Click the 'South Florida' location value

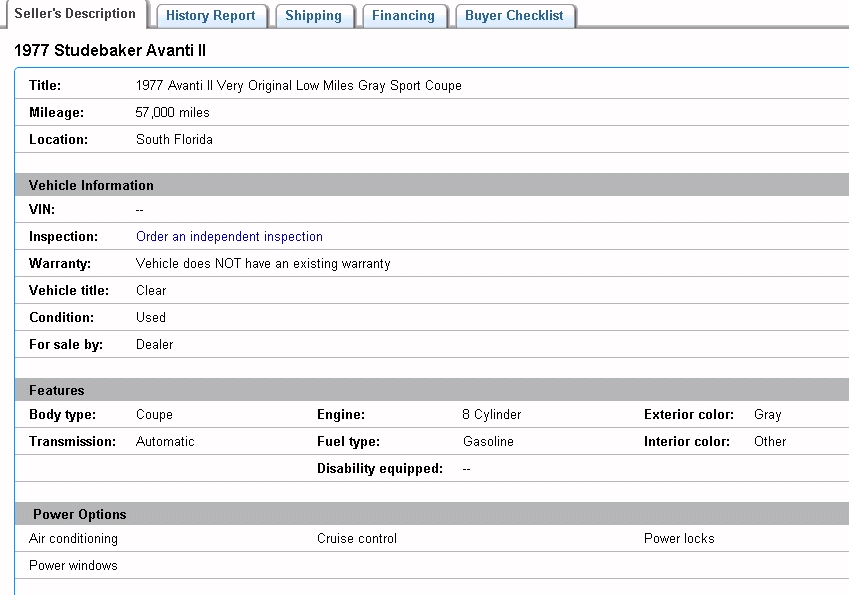[174, 140]
